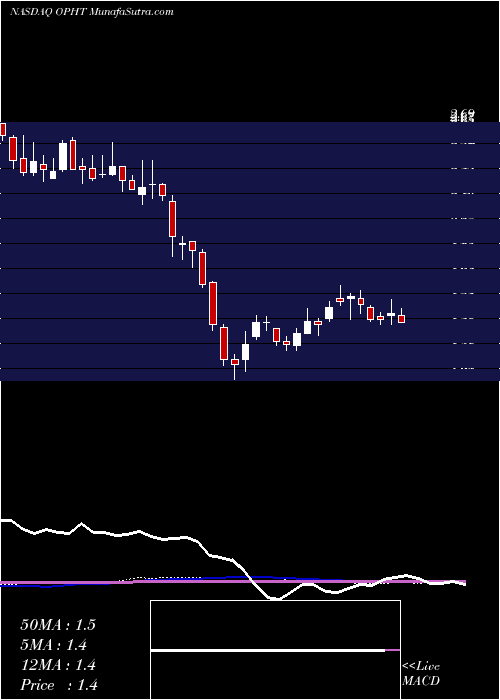Click the Price : 1.4 label
The image size is (500, 700).
[x=59, y=685]
